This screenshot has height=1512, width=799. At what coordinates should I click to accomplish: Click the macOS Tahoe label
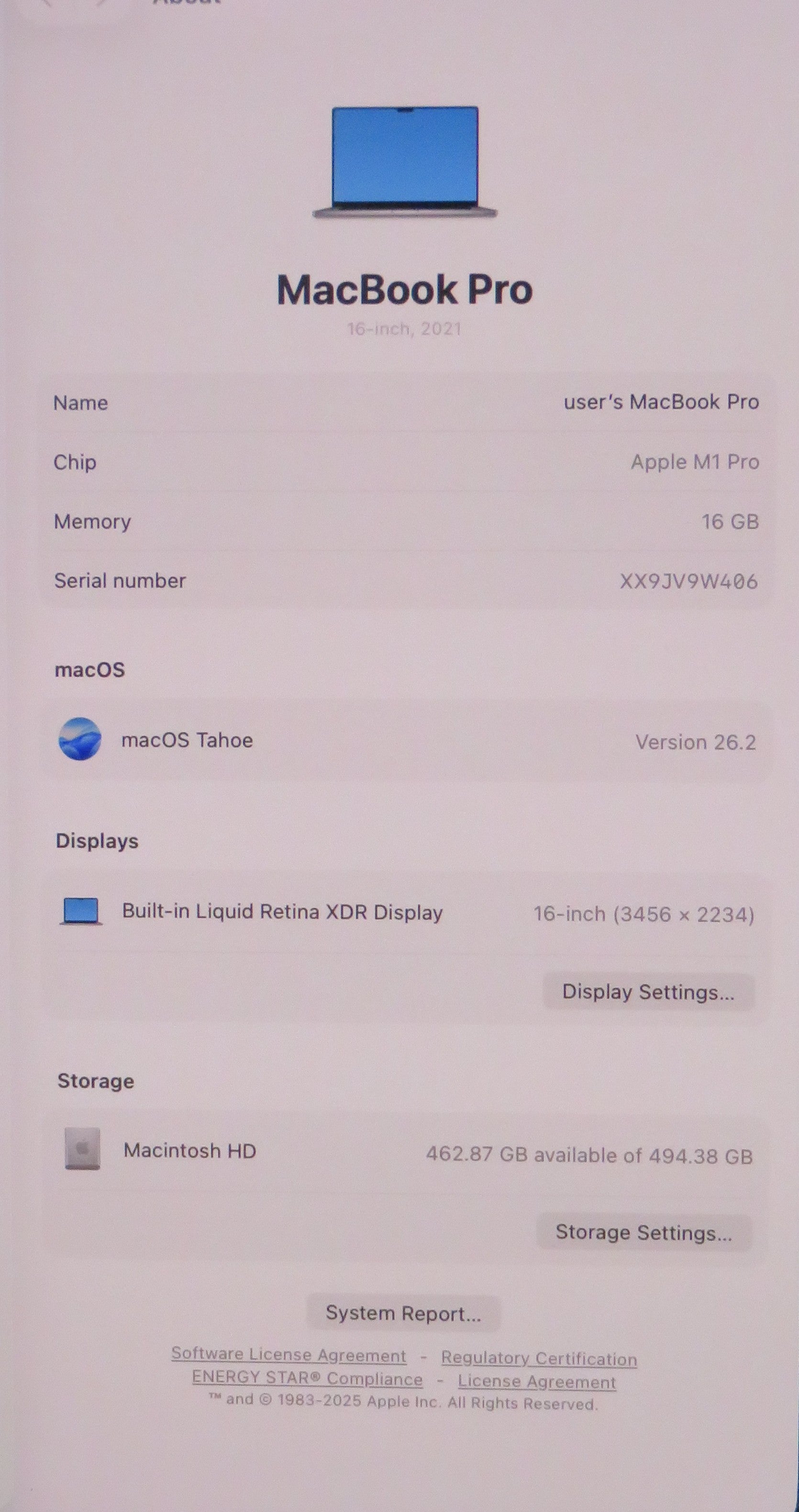tap(187, 740)
